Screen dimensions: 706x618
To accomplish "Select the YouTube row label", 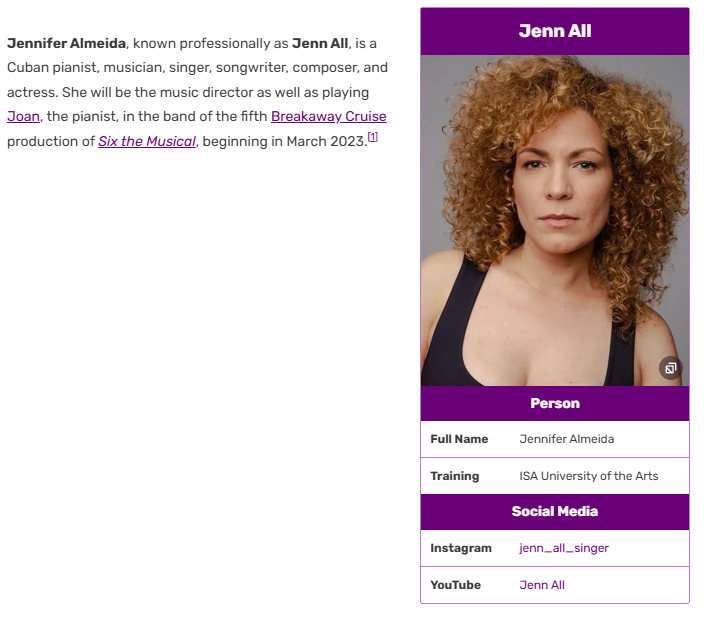I will 456,585.
